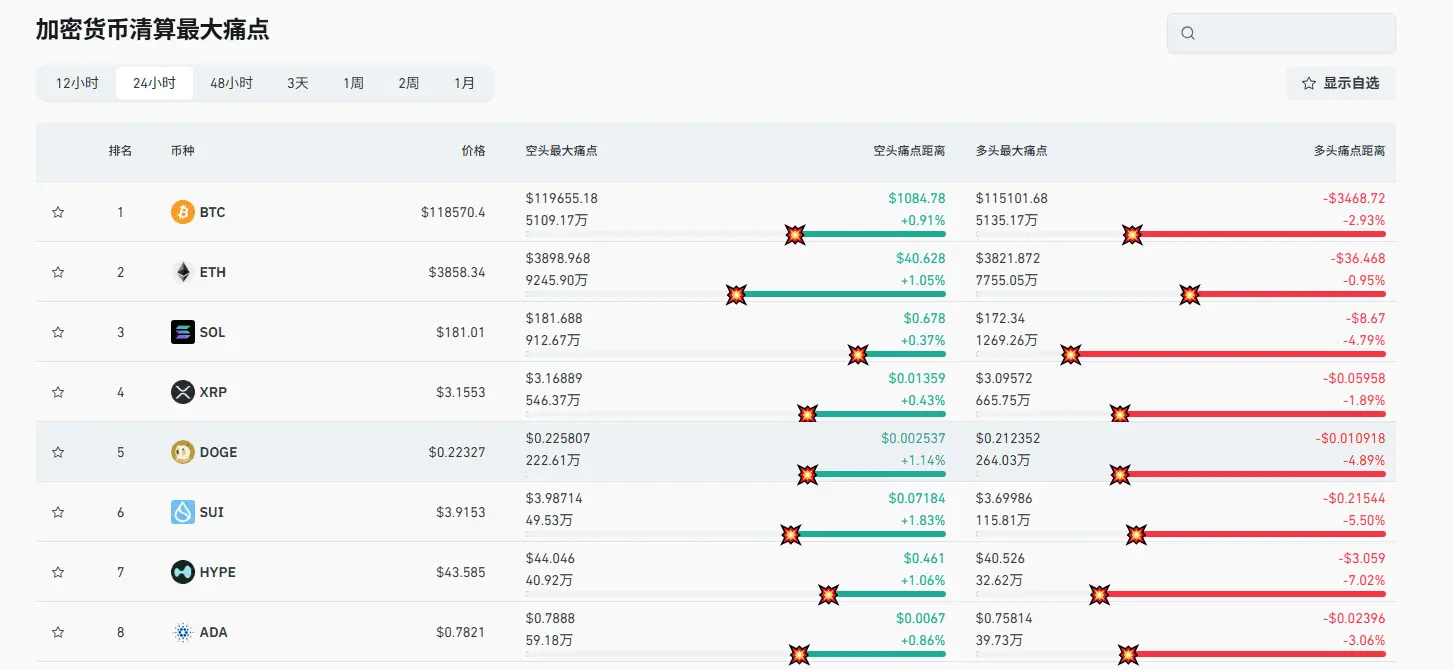Image resolution: width=1453 pixels, height=670 pixels.
Task: Click the search magnifier icon
Action: pos(1188,33)
